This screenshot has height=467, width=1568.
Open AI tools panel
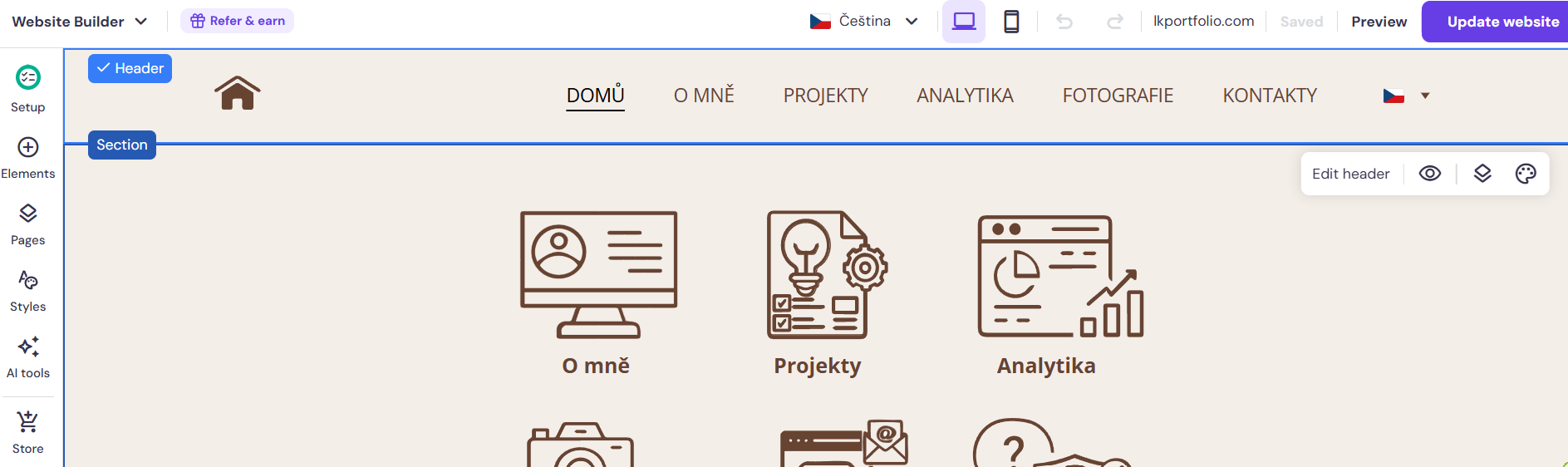(x=28, y=357)
